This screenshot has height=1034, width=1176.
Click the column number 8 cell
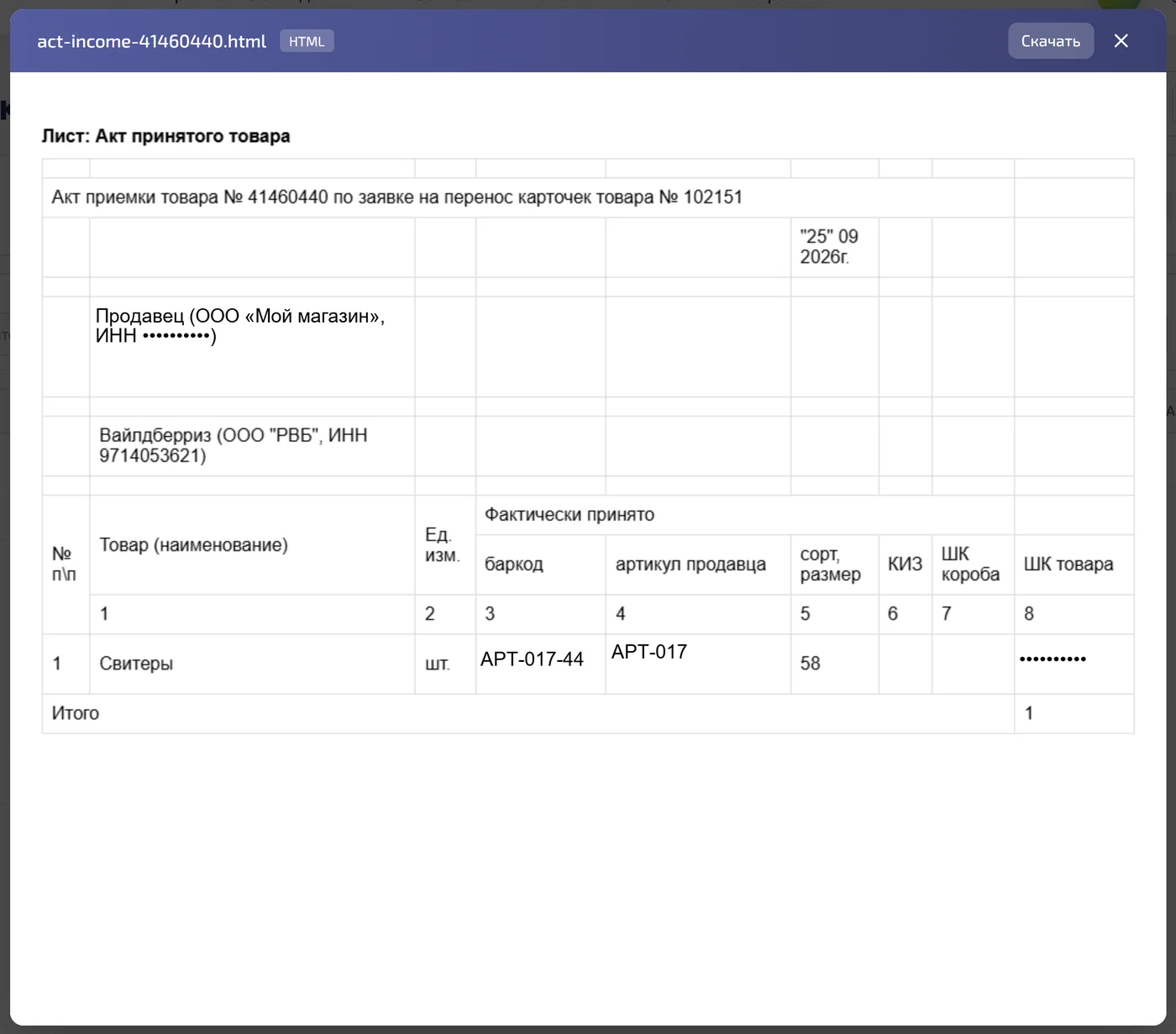pos(1074,614)
